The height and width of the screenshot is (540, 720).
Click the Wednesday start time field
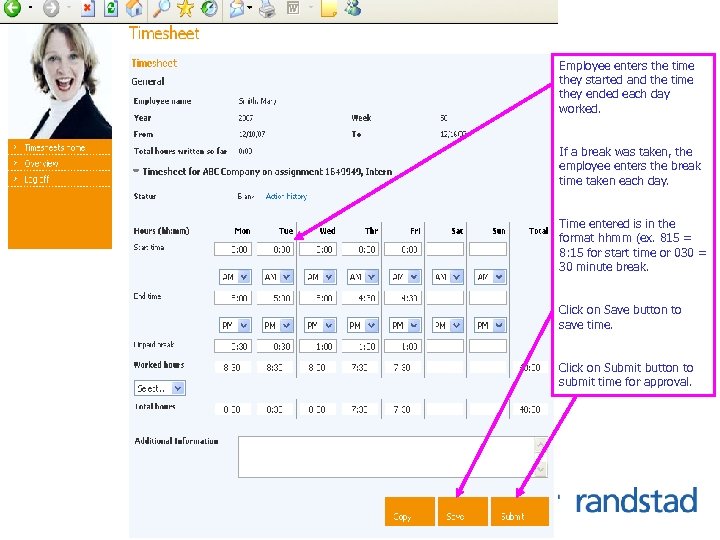tap(318, 249)
